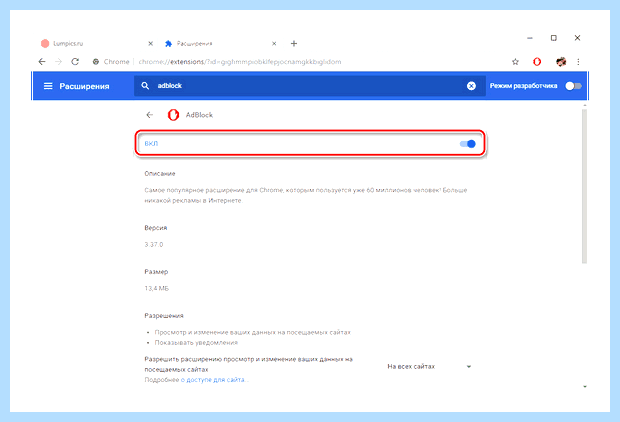This screenshot has width=620, height=422.
Task: Open a new tab
Action: 294,44
